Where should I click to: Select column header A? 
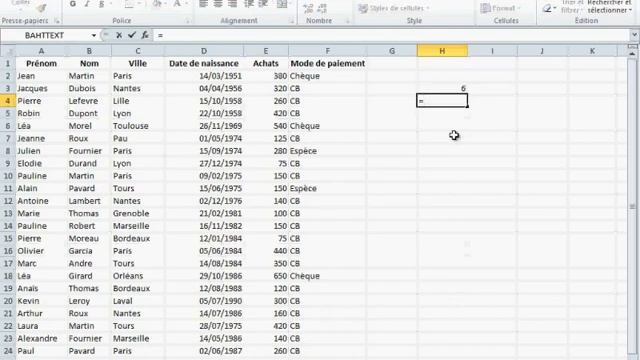(41, 51)
